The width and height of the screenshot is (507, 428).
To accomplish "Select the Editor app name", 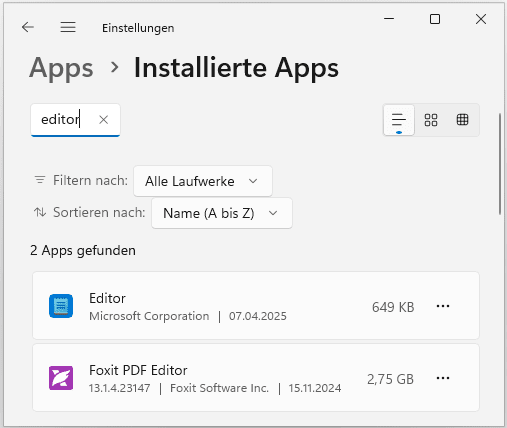I will pos(107,298).
